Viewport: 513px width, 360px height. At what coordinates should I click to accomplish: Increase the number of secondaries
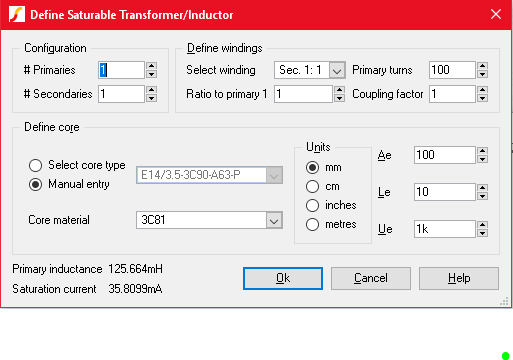point(151,90)
